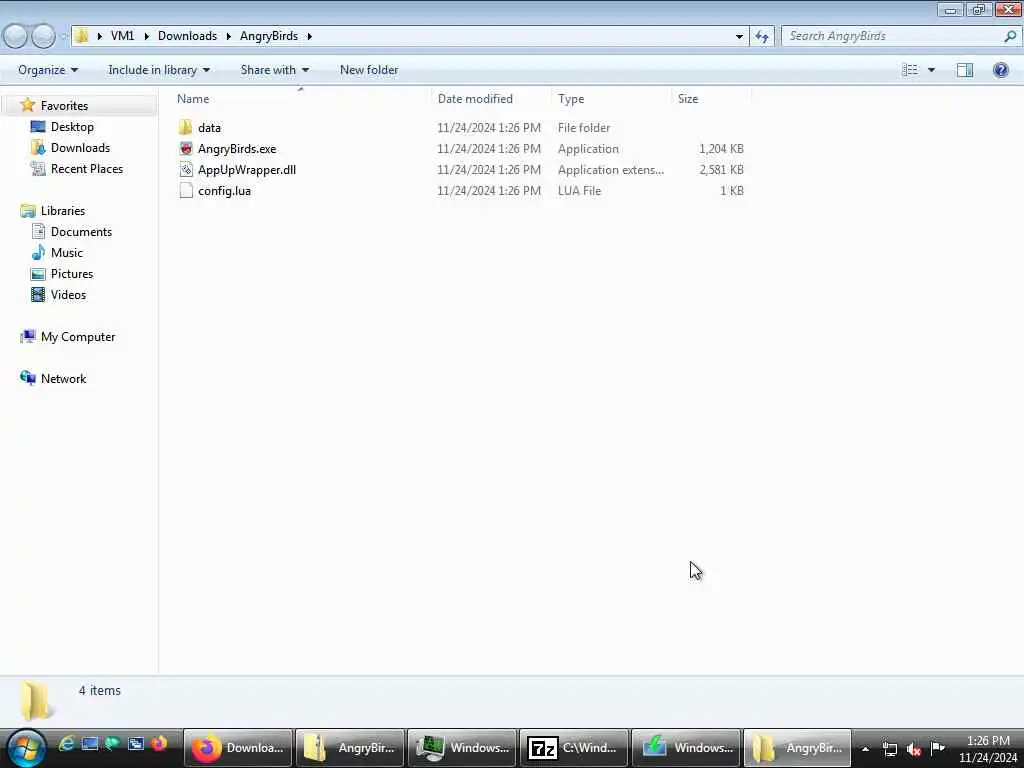Switch to 7z C:\Wind... taskbar window
This screenshot has width=1024, height=768.
click(x=573, y=748)
